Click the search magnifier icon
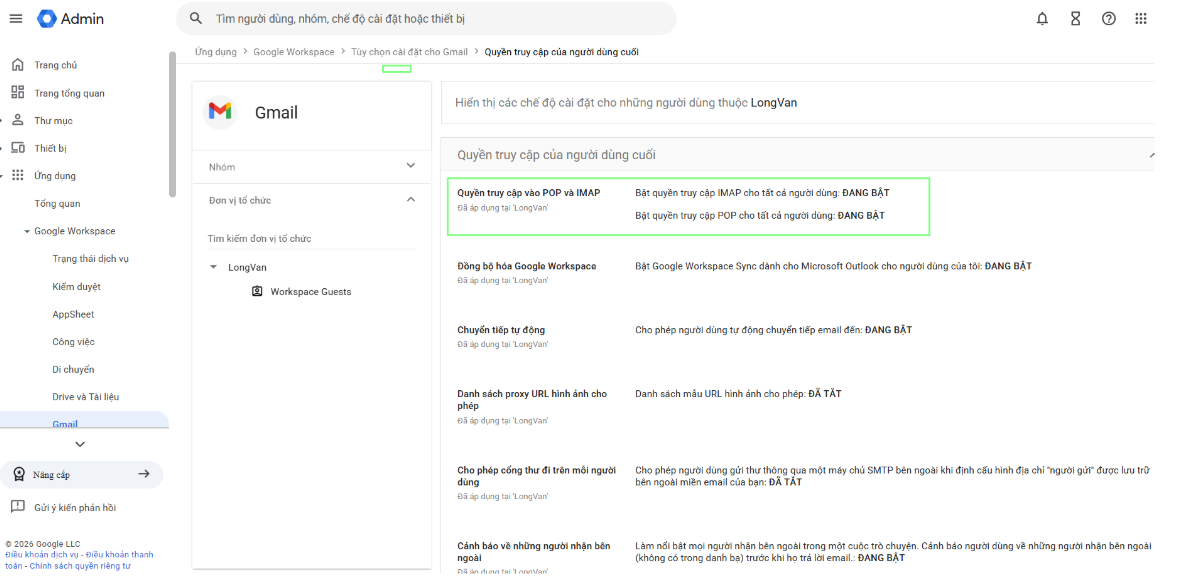 point(196,18)
